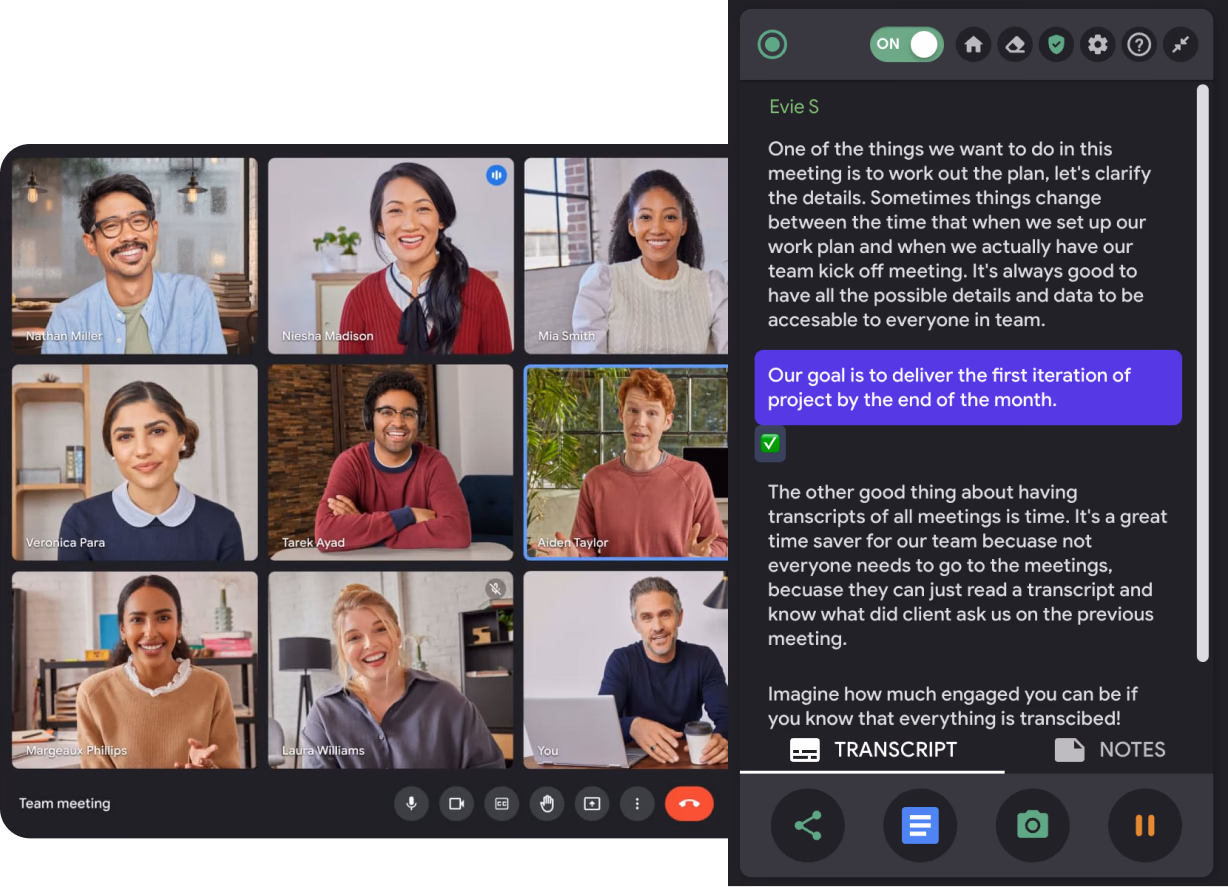Viewport: 1228px width, 887px height.
Task: End the call with red hang-up button
Action: [689, 803]
